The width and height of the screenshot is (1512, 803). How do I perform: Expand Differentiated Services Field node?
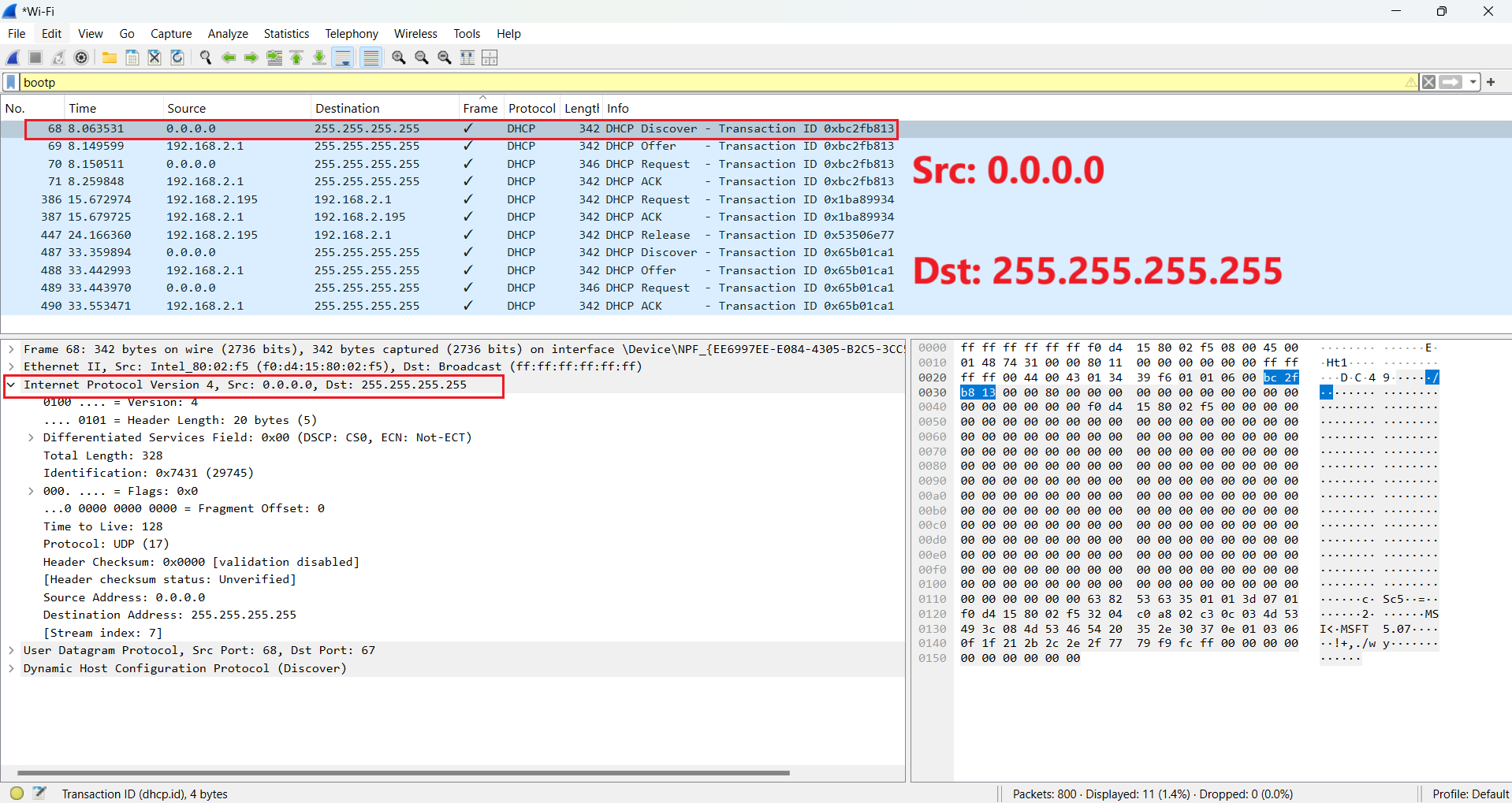(x=31, y=437)
